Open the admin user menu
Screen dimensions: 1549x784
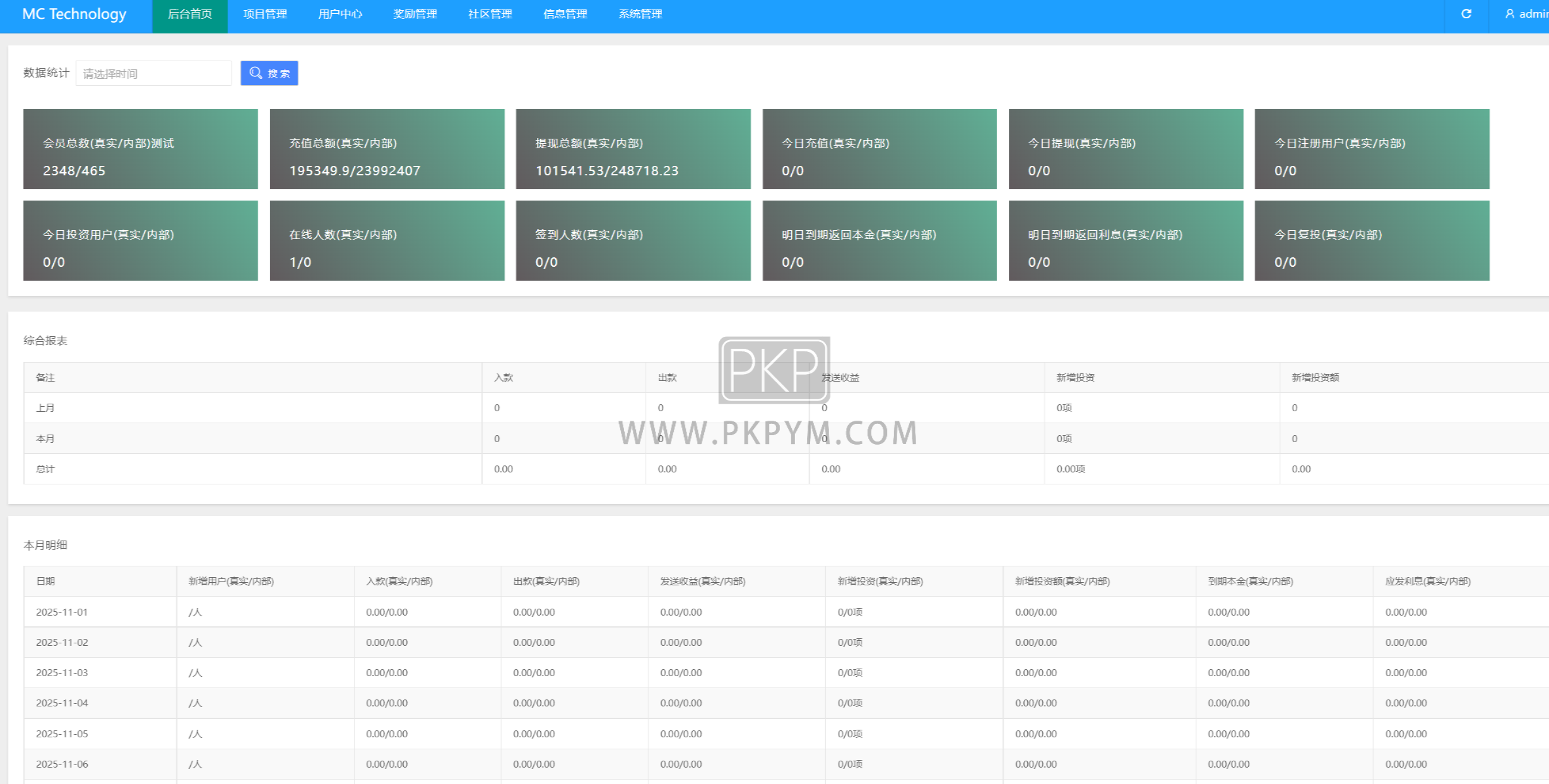1526,14
